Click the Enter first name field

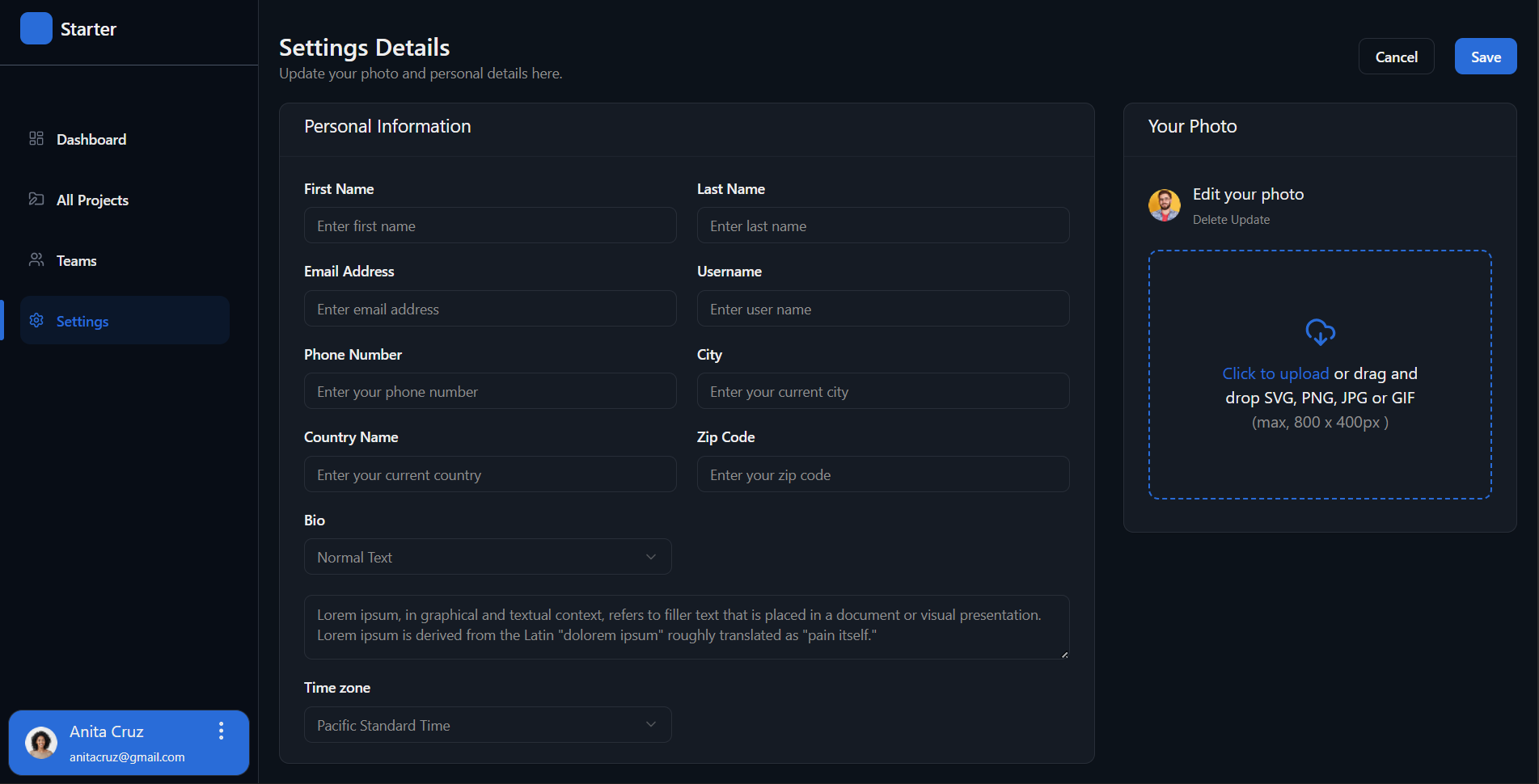coord(490,226)
